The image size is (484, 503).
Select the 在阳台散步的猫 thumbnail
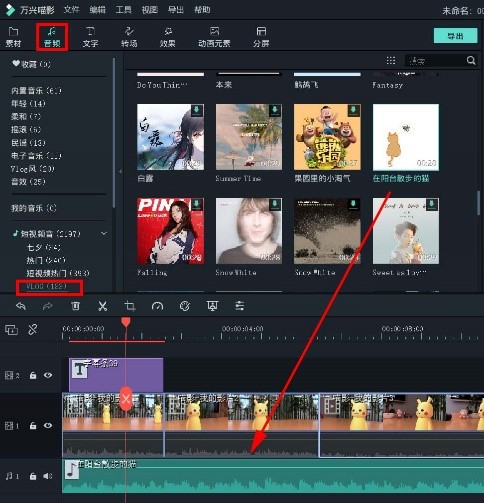[406, 137]
